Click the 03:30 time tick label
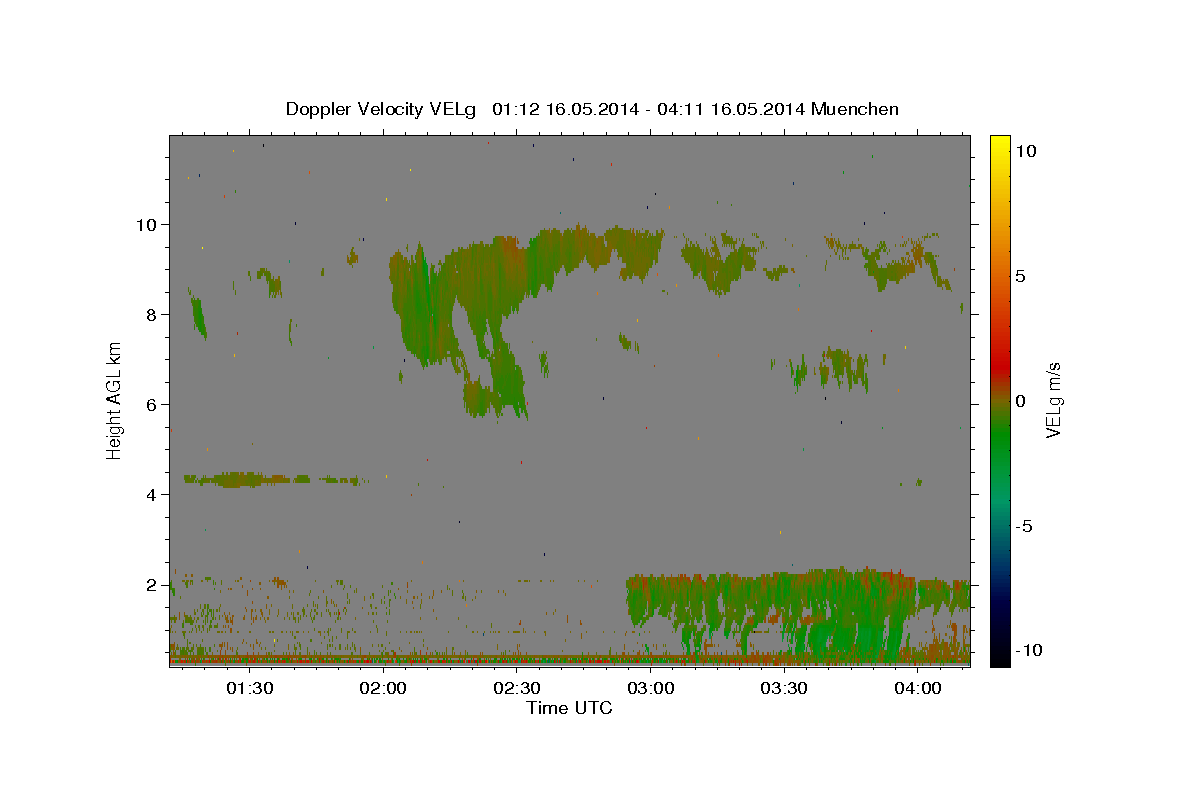The image size is (1200, 800). pyautogui.click(x=784, y=688)
